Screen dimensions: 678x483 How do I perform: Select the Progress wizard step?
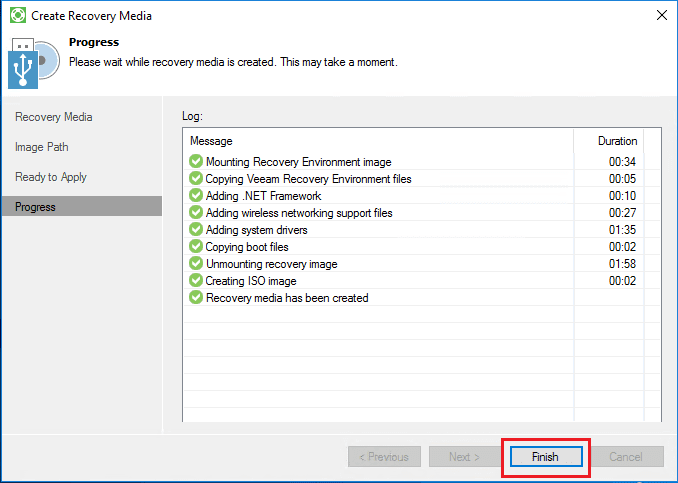pyautogui.click(x=82, y=206)
